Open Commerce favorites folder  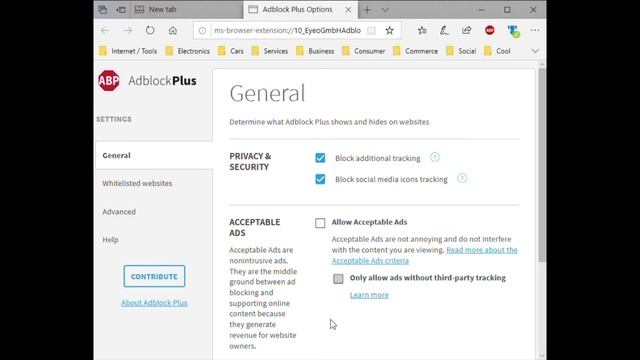pos(415,51)
